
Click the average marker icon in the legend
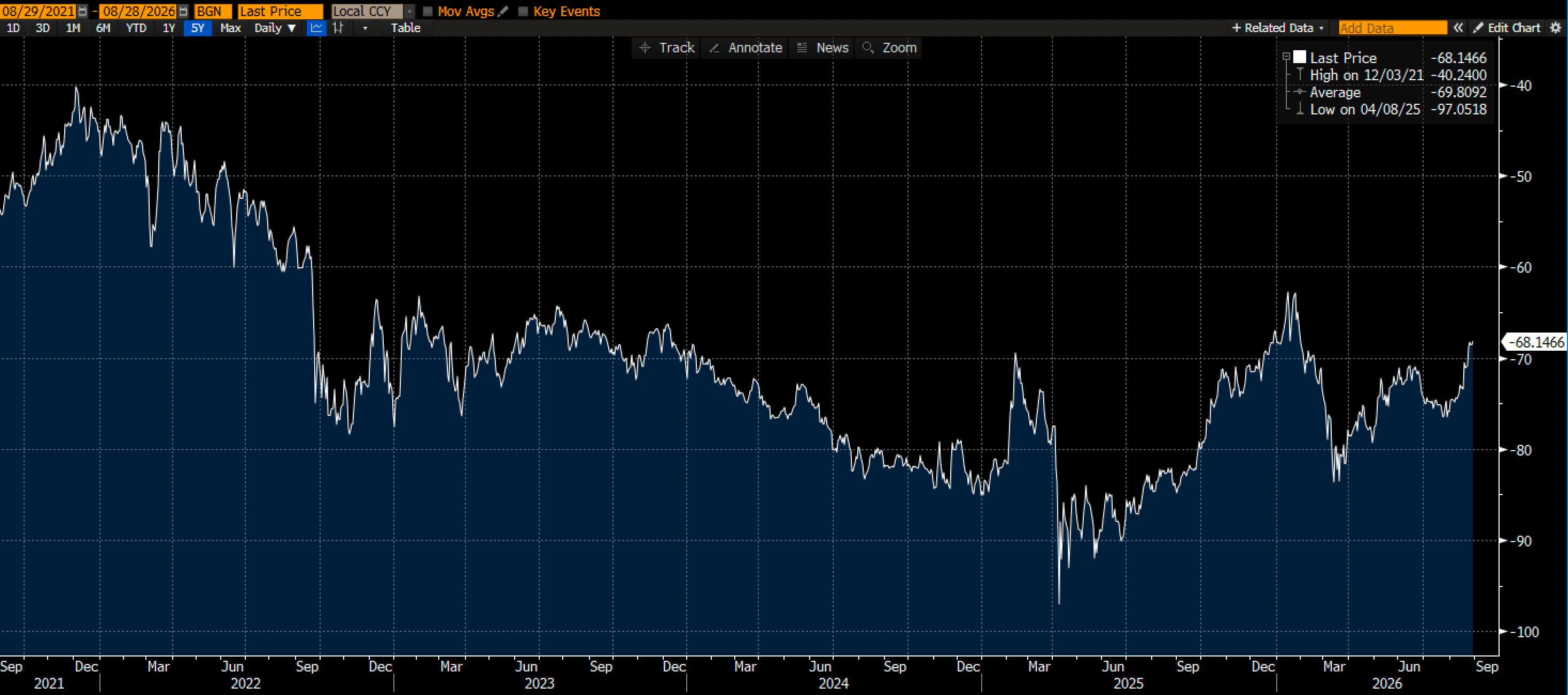click(1300, 92)
